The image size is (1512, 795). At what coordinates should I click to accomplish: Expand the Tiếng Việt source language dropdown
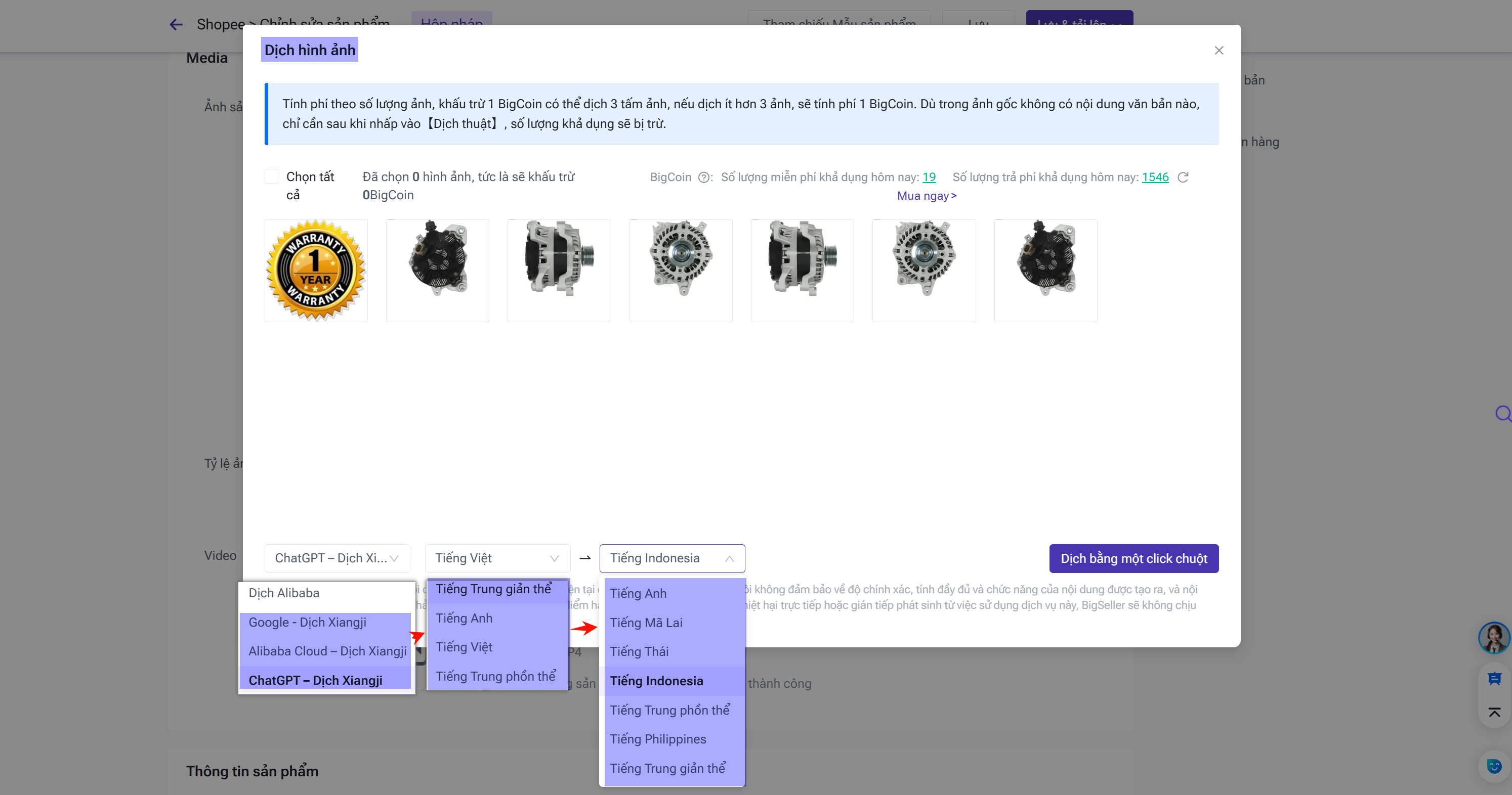(496, 558)
